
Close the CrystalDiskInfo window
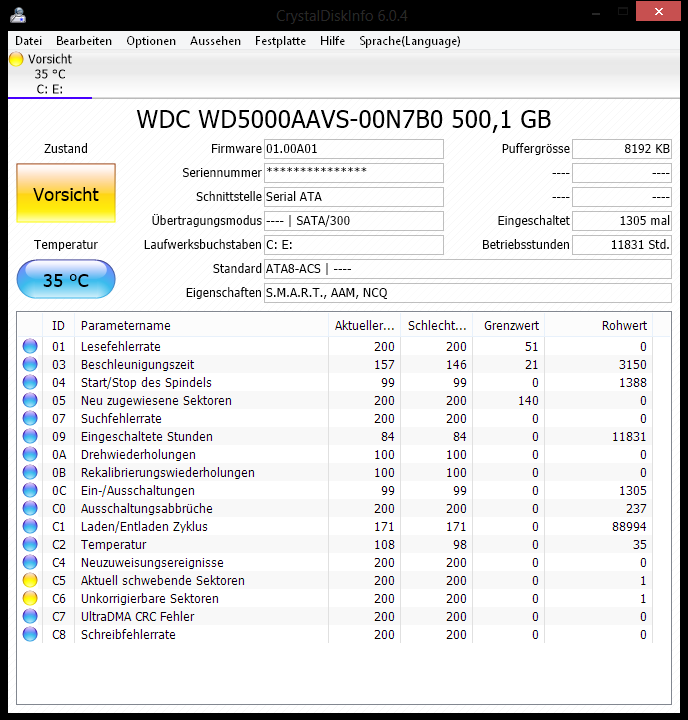(658, 11)
